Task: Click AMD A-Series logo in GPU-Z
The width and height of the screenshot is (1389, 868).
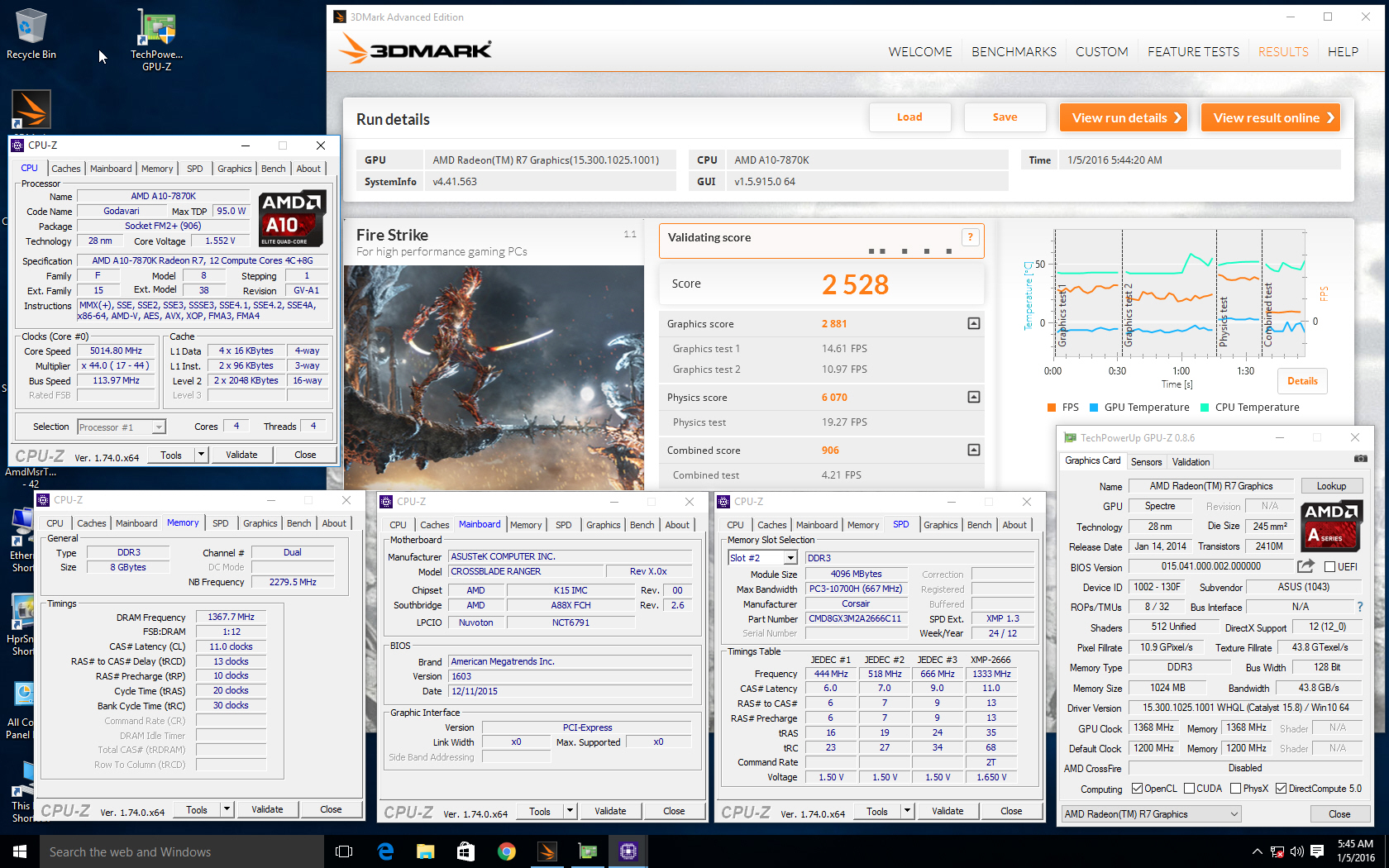Action: [x=1331, y=526]
